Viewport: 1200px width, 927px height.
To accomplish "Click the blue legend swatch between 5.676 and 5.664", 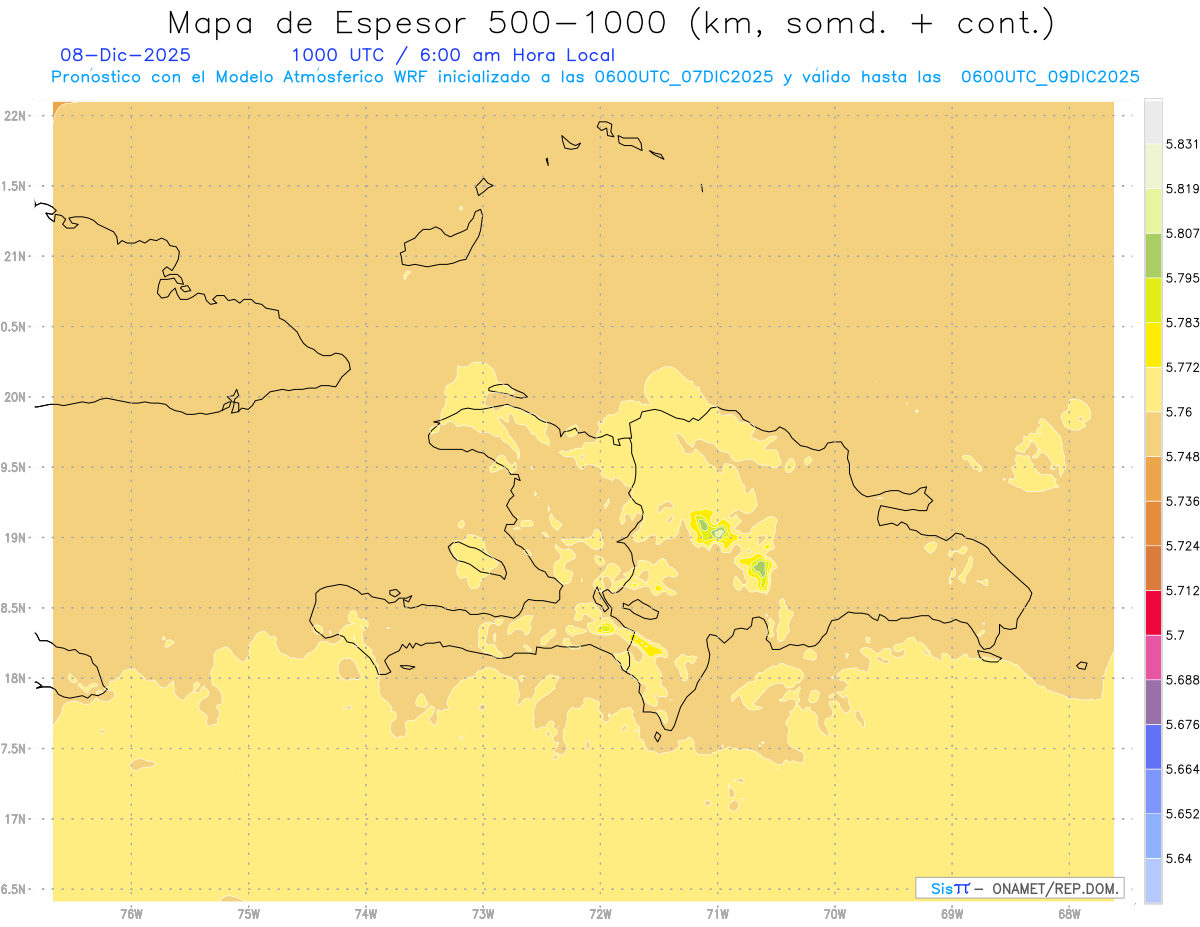I will pyautogui.click(x=1153, y=747).
